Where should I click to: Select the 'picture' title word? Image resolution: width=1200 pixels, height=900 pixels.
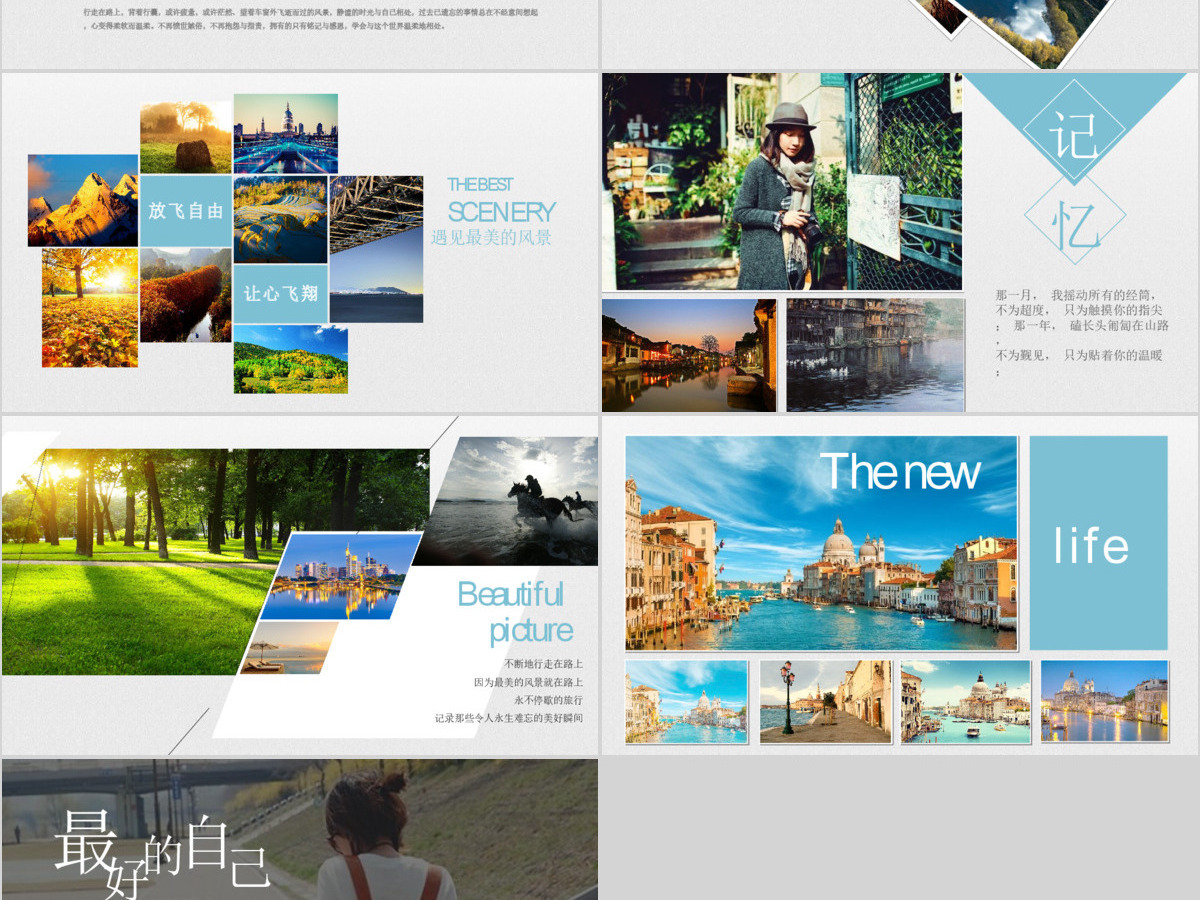tap(531, 631)
